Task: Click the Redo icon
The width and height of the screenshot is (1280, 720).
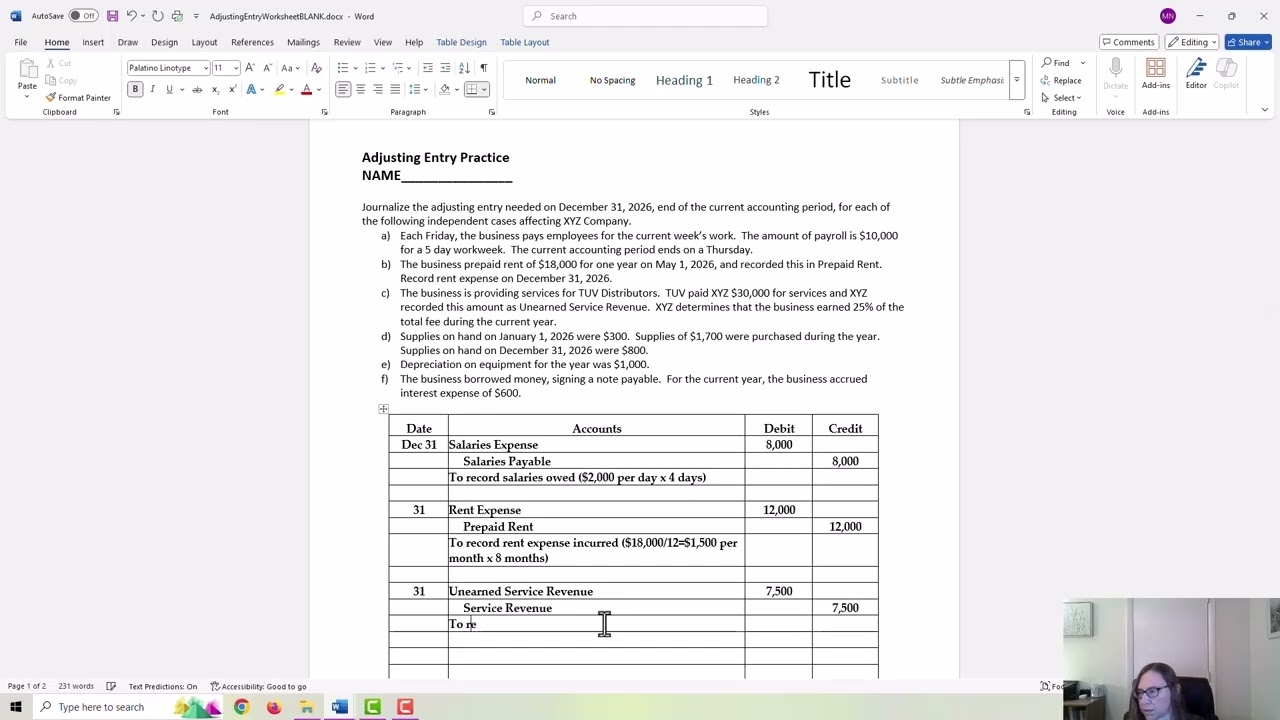Action: [157, 16]
